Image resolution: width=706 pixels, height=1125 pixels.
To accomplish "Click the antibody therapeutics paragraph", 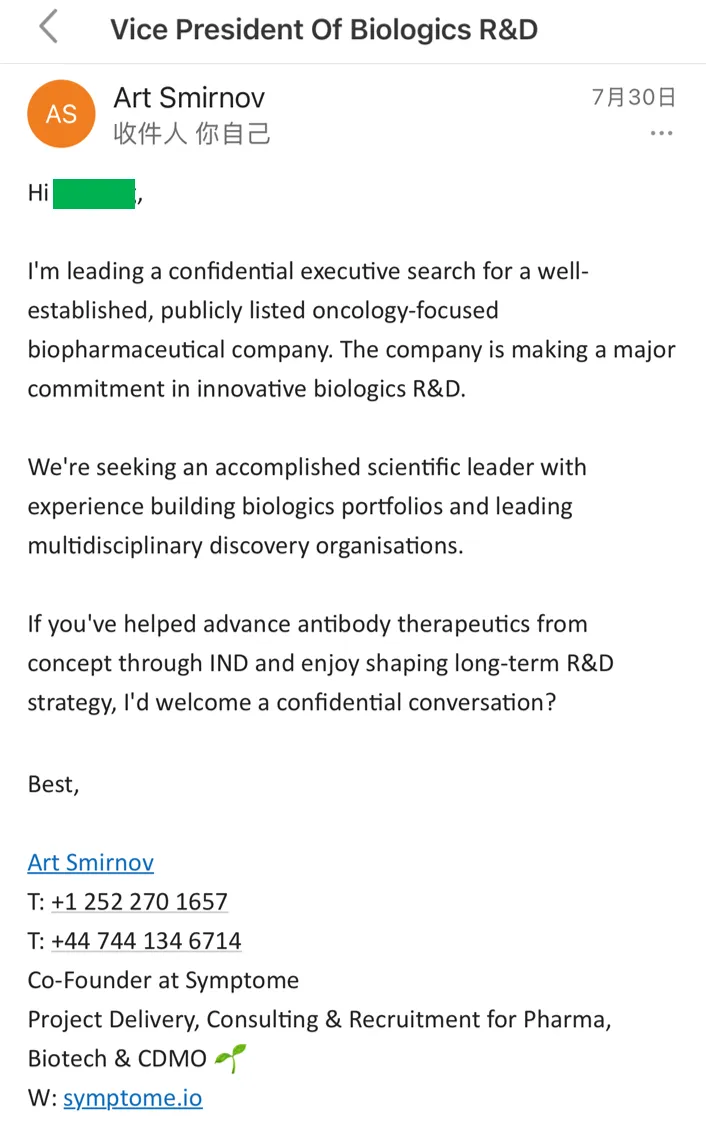I will (321, 663).
